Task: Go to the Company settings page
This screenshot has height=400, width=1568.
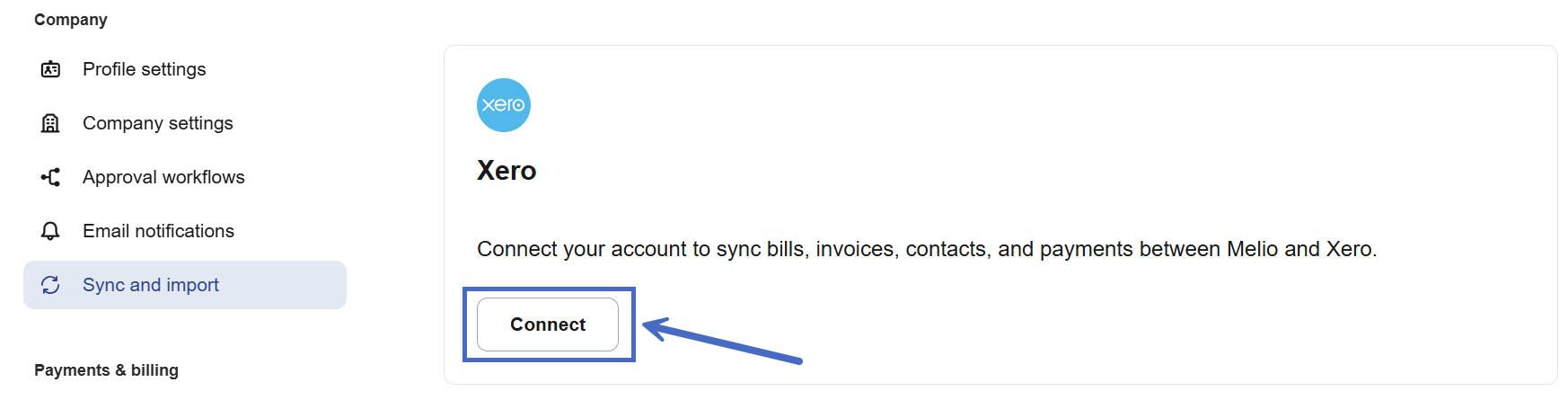Action: click(157, 123)
